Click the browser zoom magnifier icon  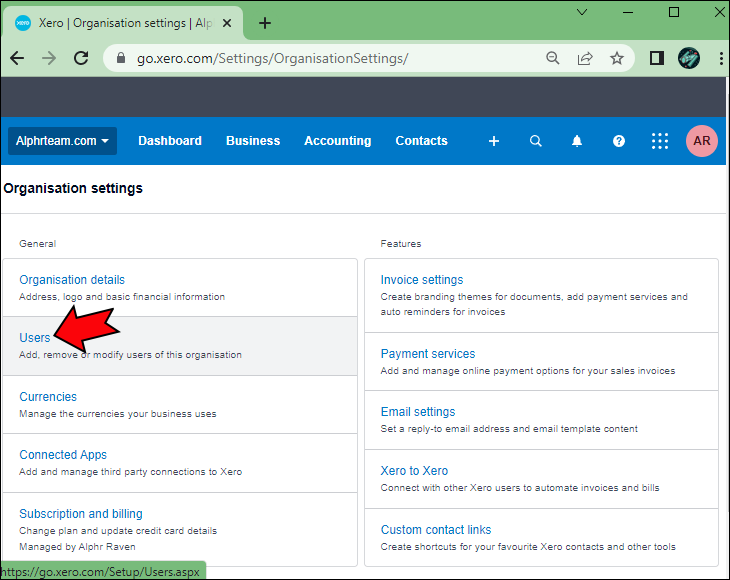553,58
